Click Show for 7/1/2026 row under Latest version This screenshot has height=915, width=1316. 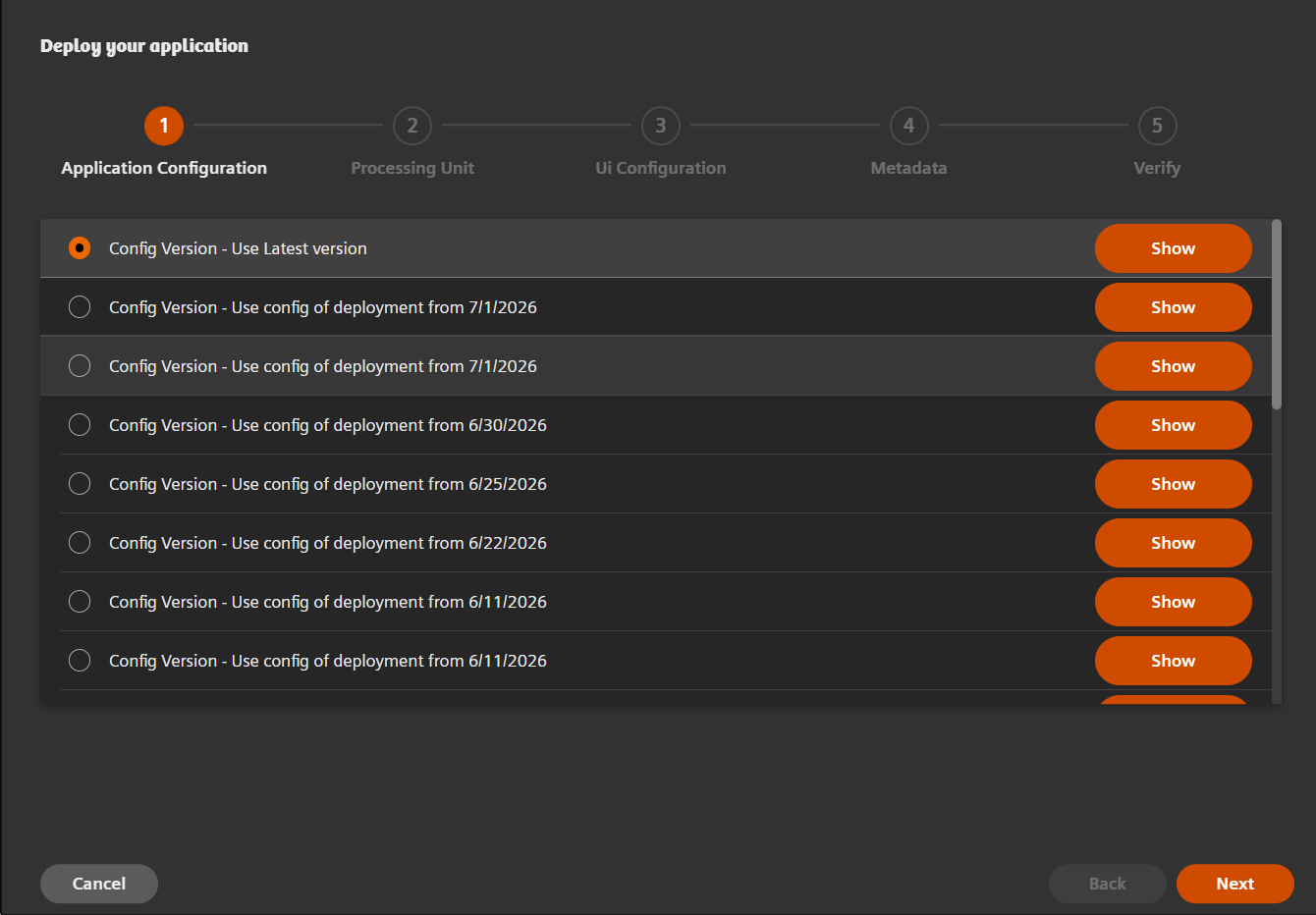[1173, 307]
